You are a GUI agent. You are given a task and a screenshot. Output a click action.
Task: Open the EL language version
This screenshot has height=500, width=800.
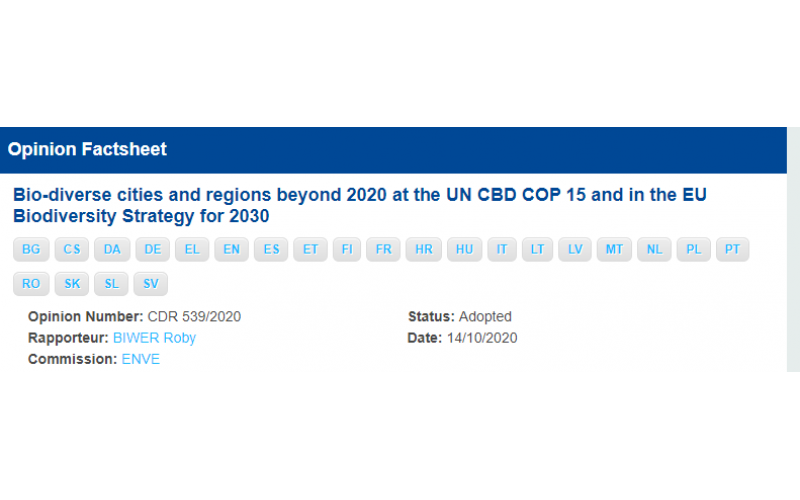click(x=192, y=249)
